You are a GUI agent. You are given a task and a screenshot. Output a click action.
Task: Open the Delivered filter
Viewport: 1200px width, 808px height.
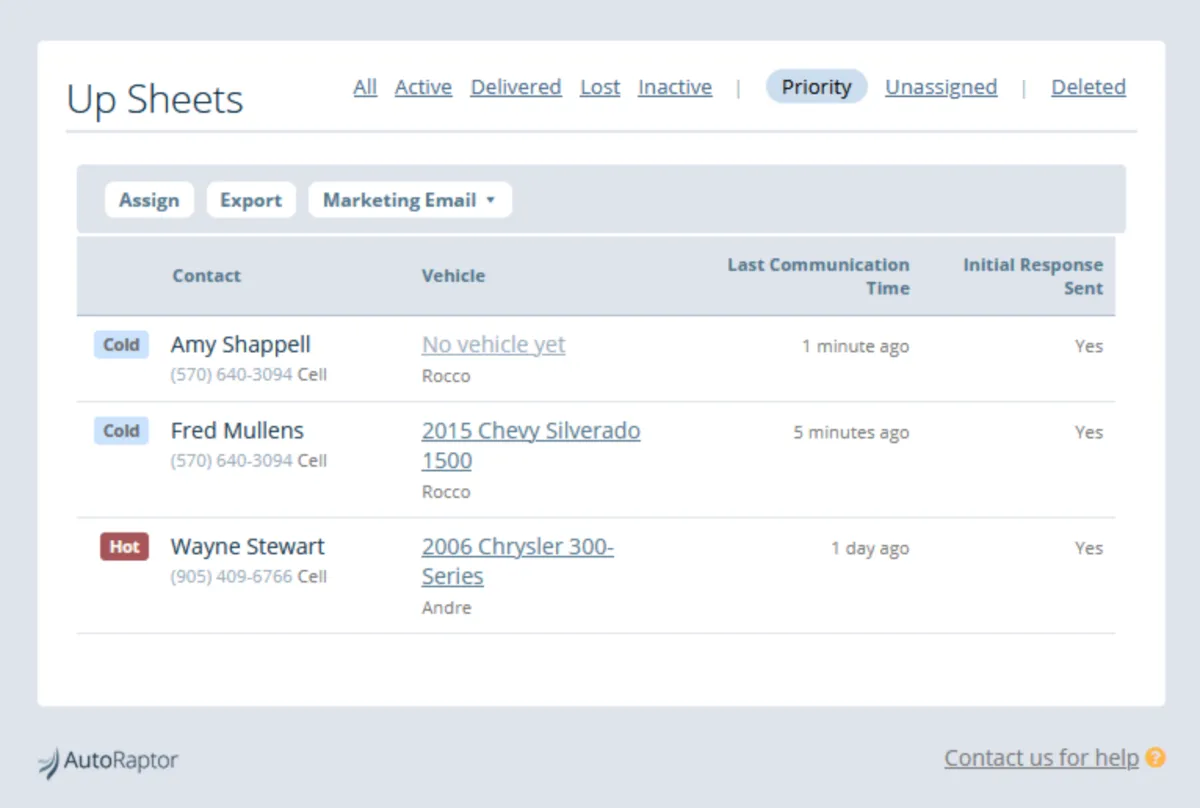point(516,87)
